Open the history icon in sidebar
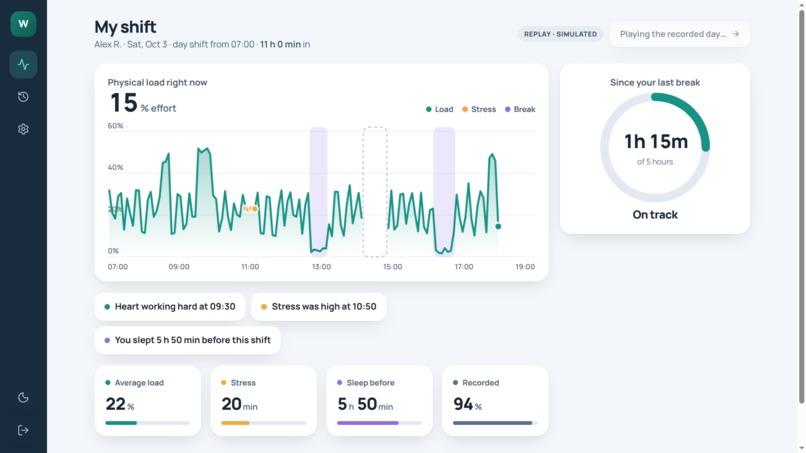The height and width of the screenshot is (453, 806). [x=23, y=97]
